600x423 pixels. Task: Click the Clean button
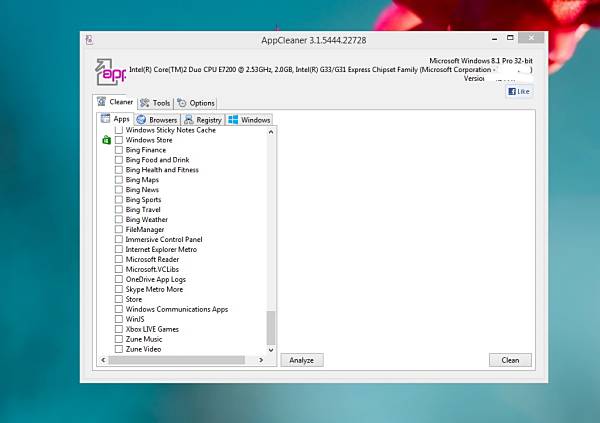click(510, 360)
